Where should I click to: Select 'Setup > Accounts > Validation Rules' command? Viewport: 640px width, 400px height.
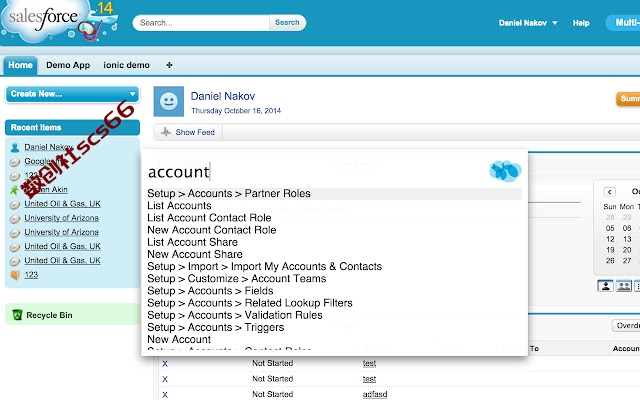235,315
